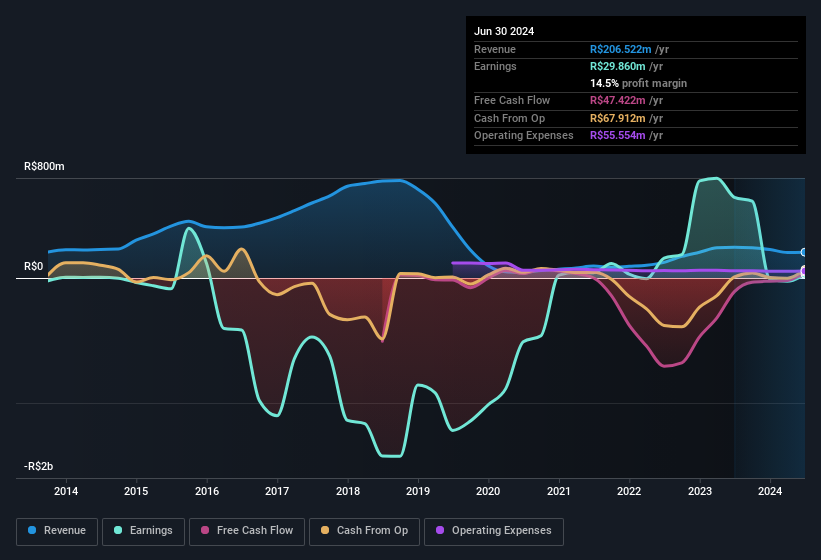Toggle the Free Cash Flow legend button
The width and height of the screenshot is (821, 560).
point(247,531)
